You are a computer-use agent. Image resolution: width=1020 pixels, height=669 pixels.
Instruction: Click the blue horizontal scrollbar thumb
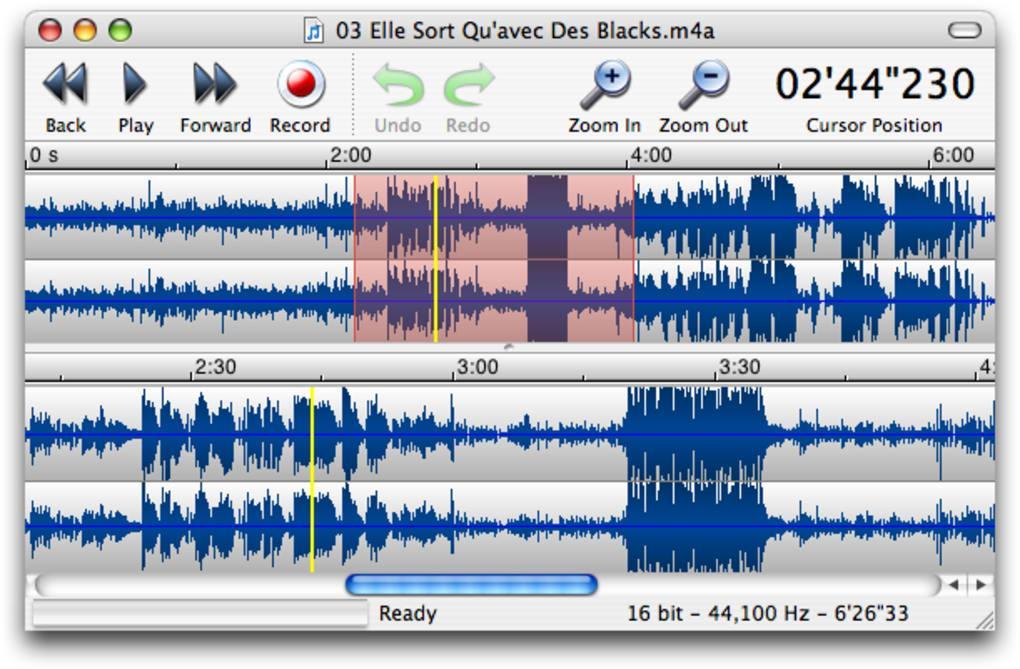(x=470, y=584)
